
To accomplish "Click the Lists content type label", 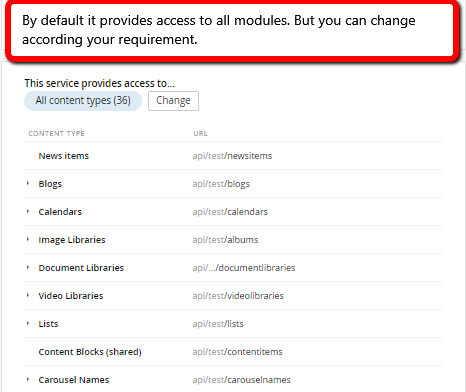I will point(48,324).
